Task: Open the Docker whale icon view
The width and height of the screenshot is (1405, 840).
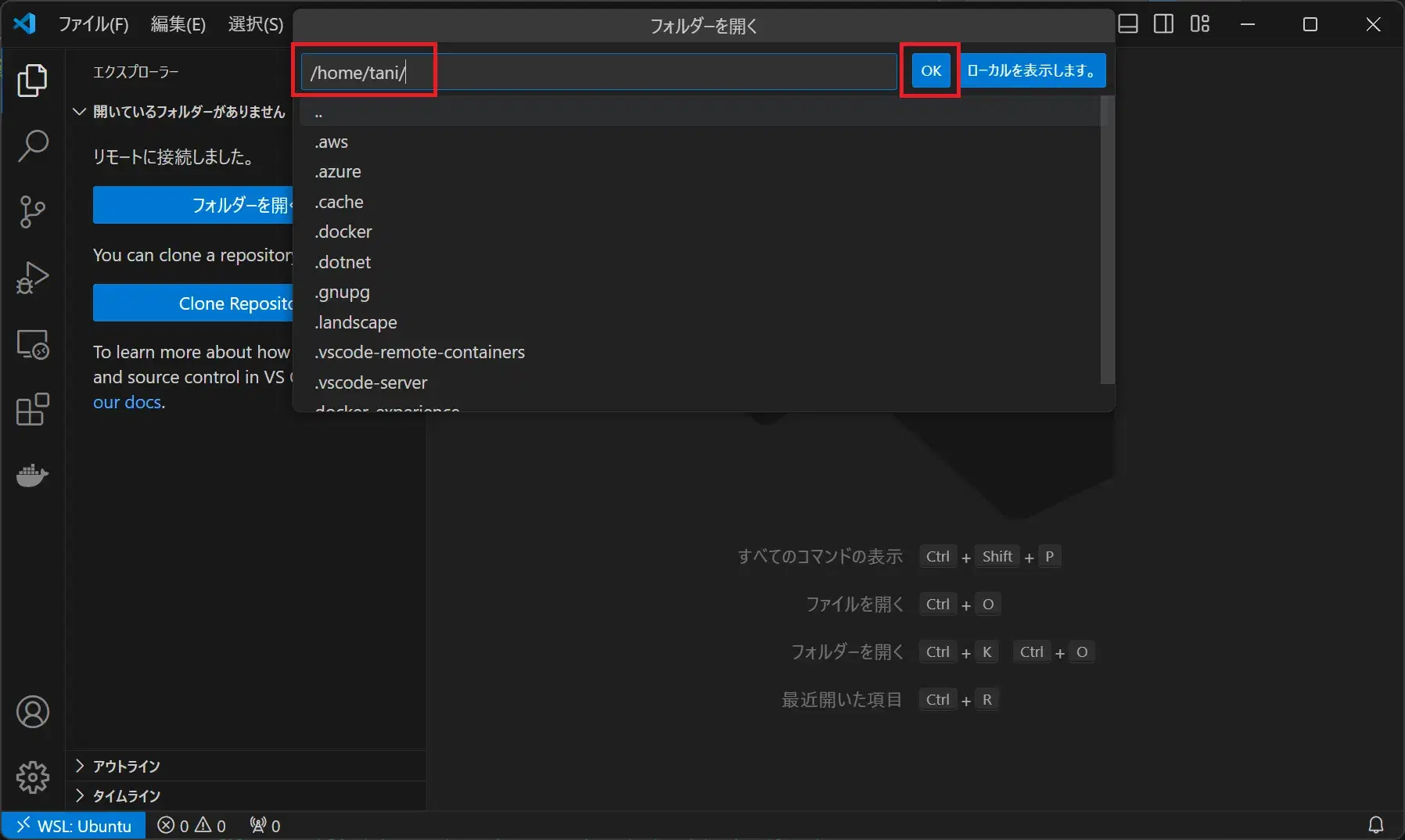Action: point(32,475)
